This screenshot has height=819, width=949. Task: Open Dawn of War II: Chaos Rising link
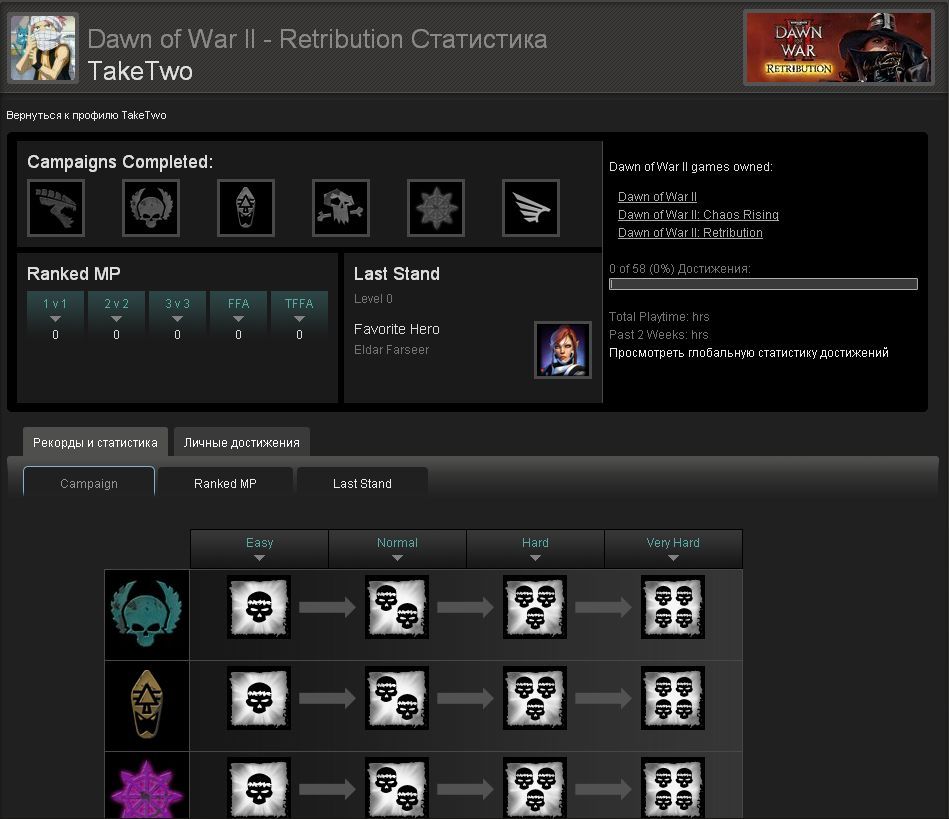pyautogui.click(x=698, y=215)
